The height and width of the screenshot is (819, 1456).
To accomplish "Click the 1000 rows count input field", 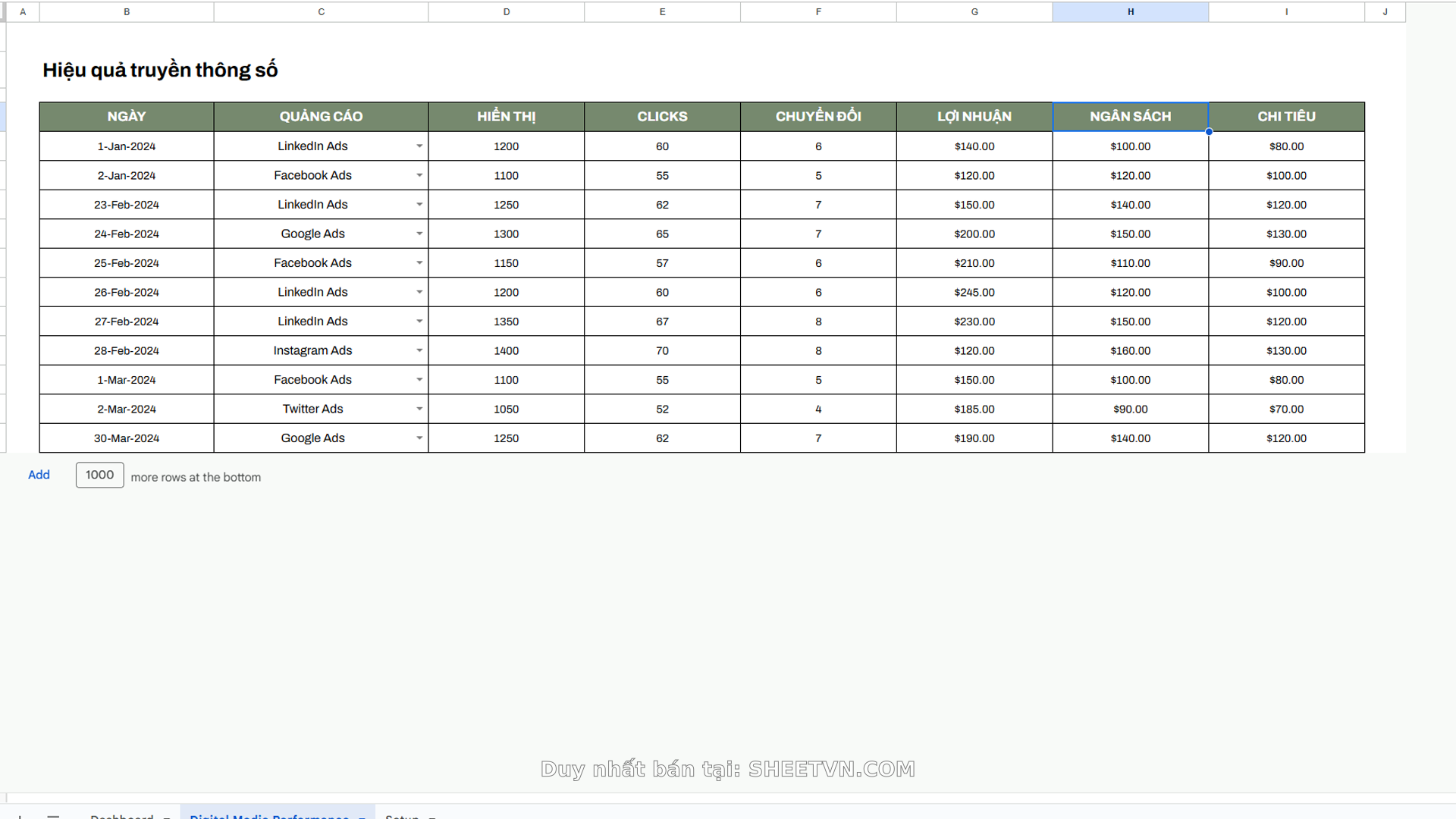I will (x=99, y=475).
